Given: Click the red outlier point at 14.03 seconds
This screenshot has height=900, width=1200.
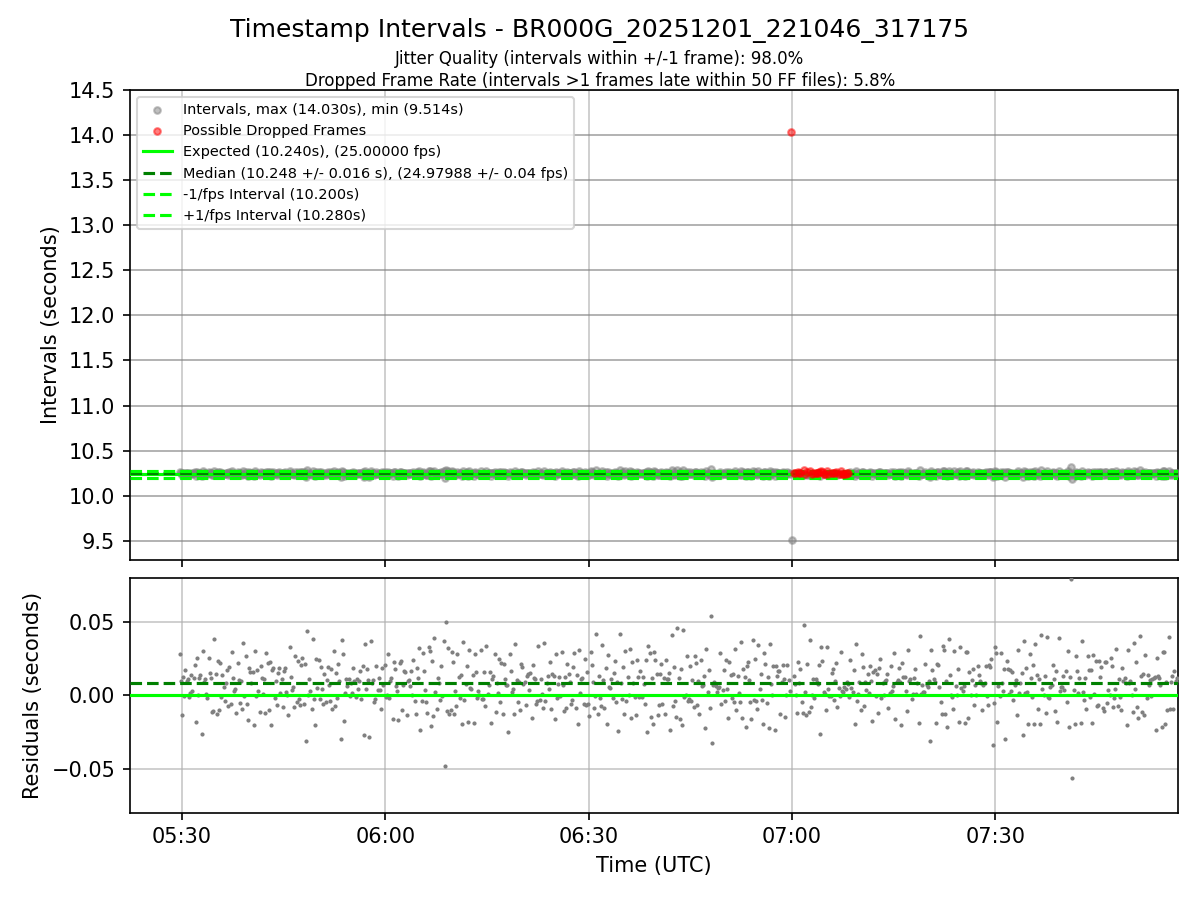Looking at the screenshot, I should point(791,132).
